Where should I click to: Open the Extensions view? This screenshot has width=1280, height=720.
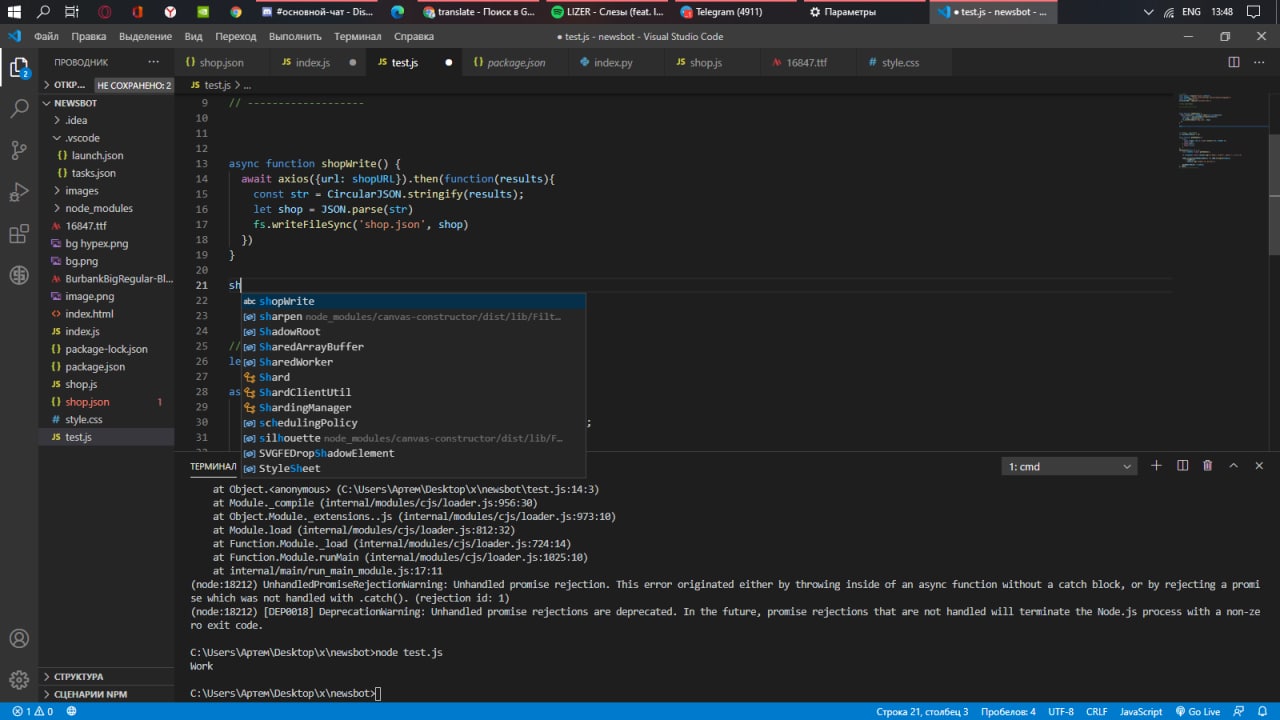coord(19,234)
